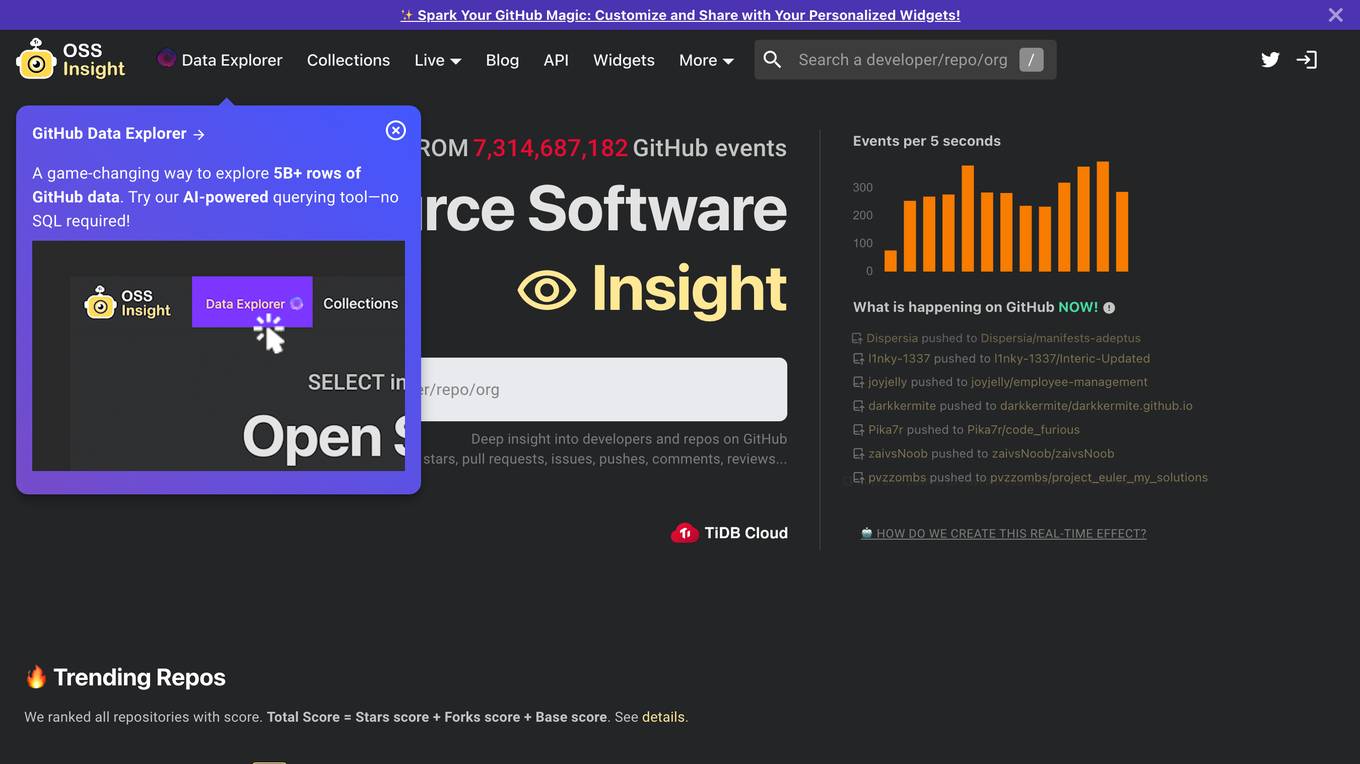The width and height of the screenshot is (1360, 764).
Task: Click the Dispersia pushed event row
Action: pyautogui.click(x=996, y=338)
